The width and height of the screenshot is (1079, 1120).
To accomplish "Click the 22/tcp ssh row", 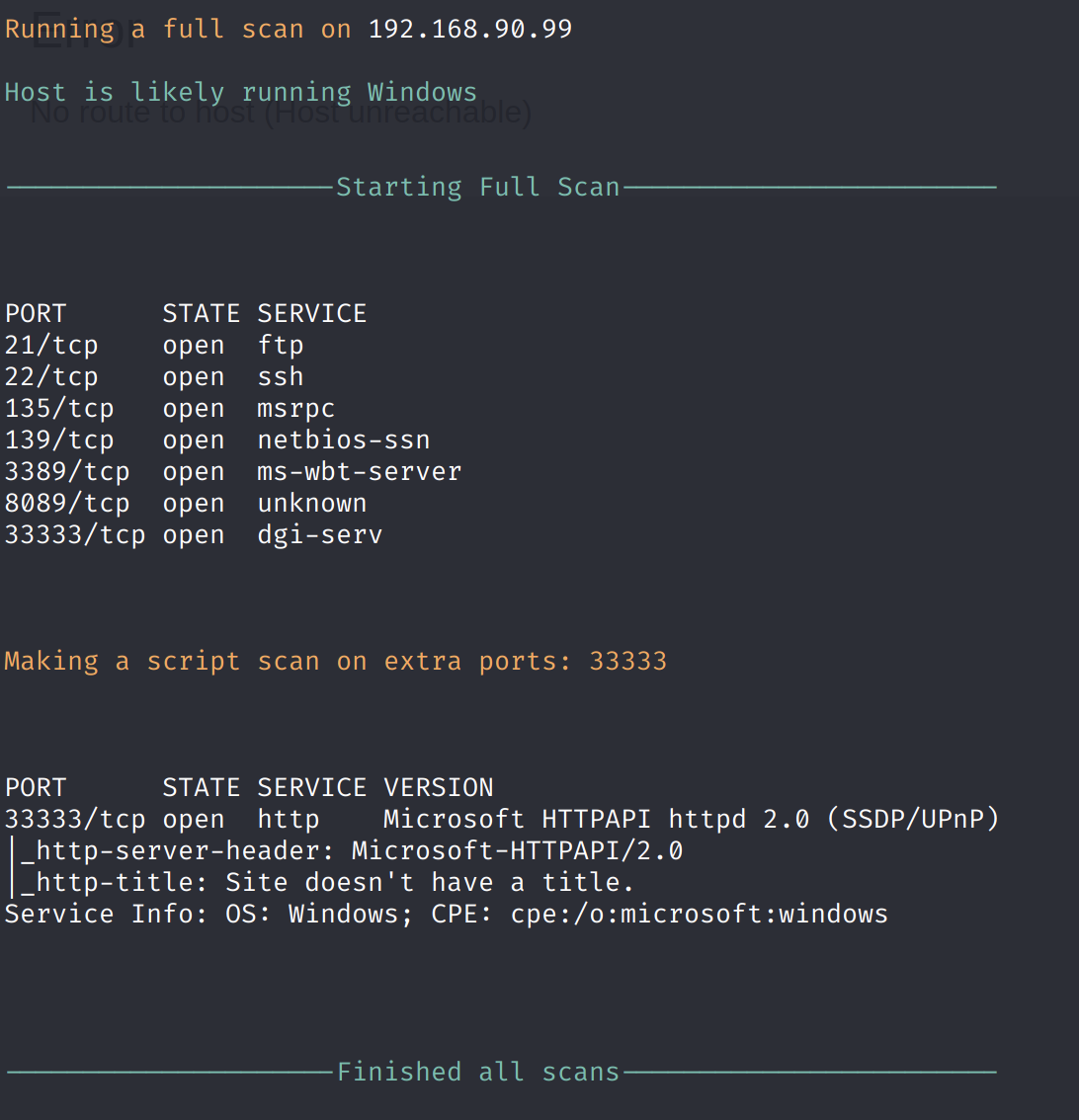I will click(x=154, y=377).
